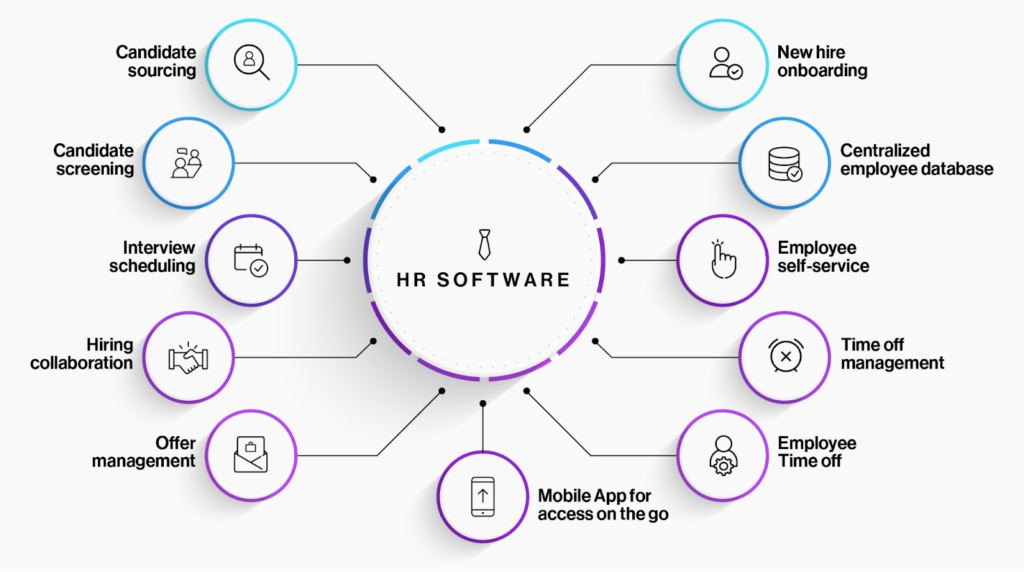Click the Hiring collaboration handshake icon
The height and width of the screenshot is (572, 1024).
[188, 358]
